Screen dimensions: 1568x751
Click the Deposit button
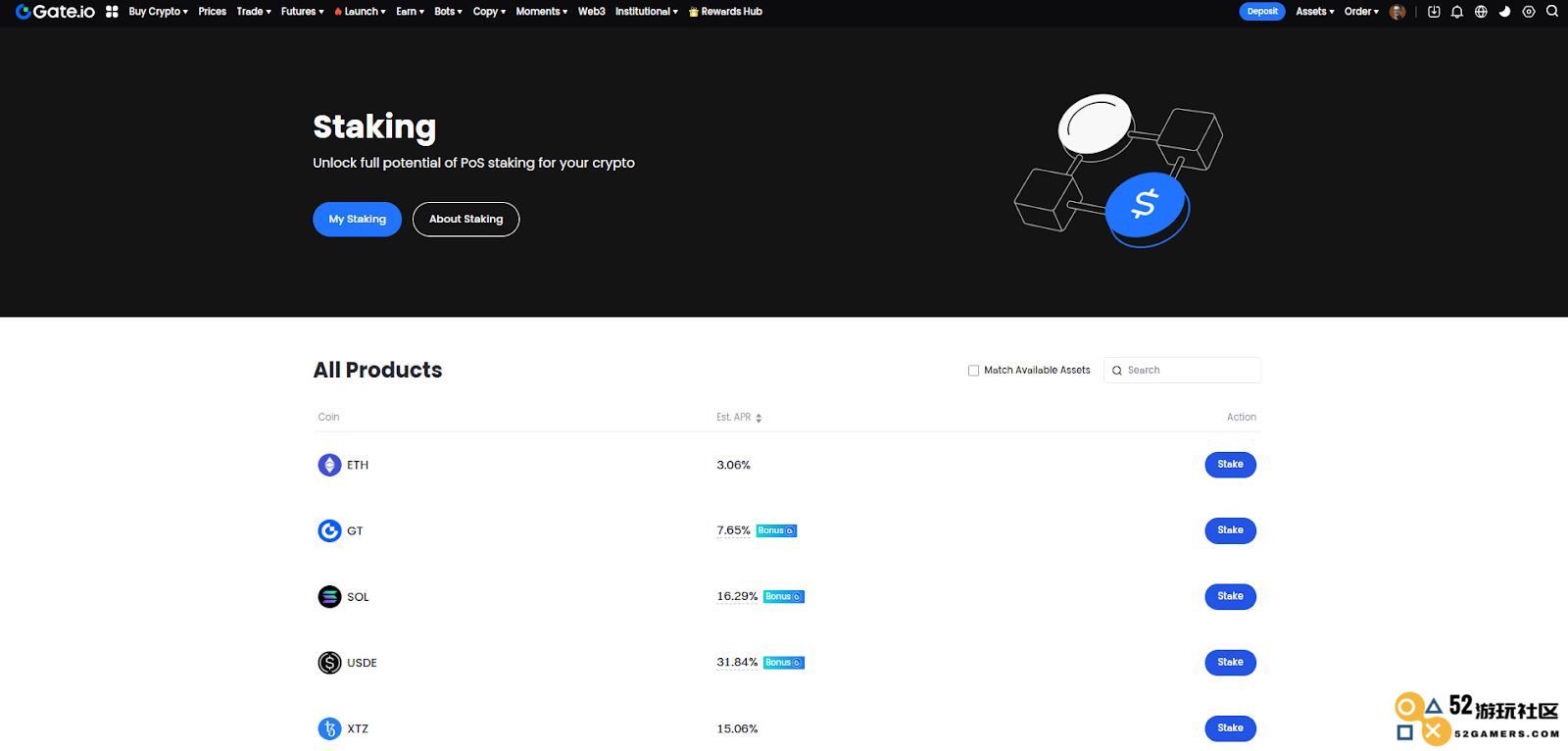click(1262, 12)
